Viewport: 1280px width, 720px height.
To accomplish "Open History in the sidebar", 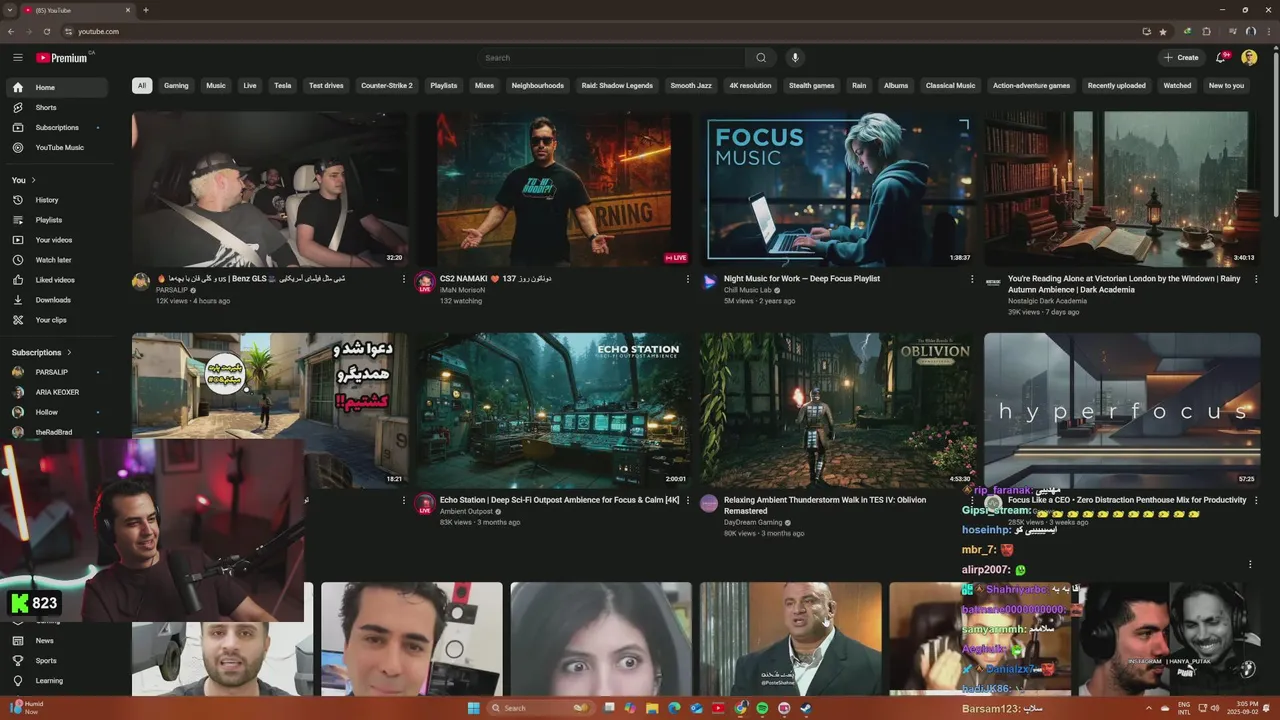I will click(58, 200).
